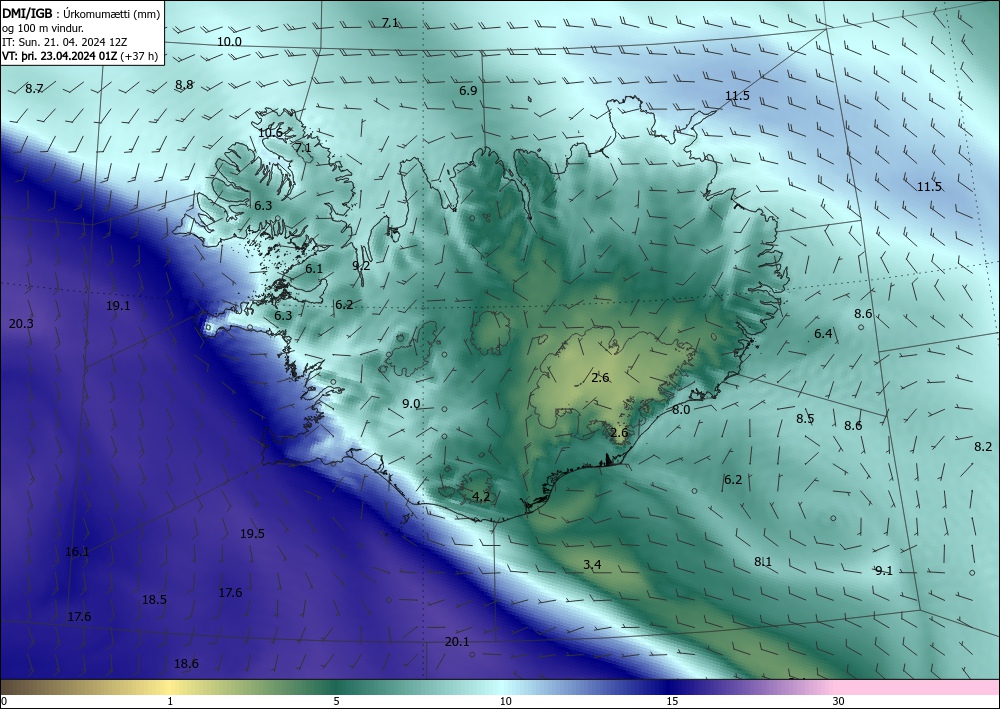The width and height of the screenshot is (1000, 709).
Task: Click the map value 20.1
Action: (x=457, y=641)
